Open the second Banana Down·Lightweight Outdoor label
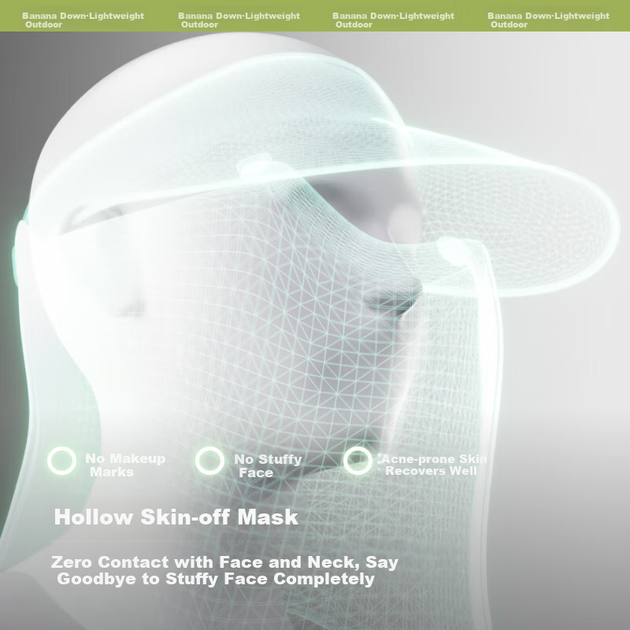630x630 pixels. tap(239, 20)
